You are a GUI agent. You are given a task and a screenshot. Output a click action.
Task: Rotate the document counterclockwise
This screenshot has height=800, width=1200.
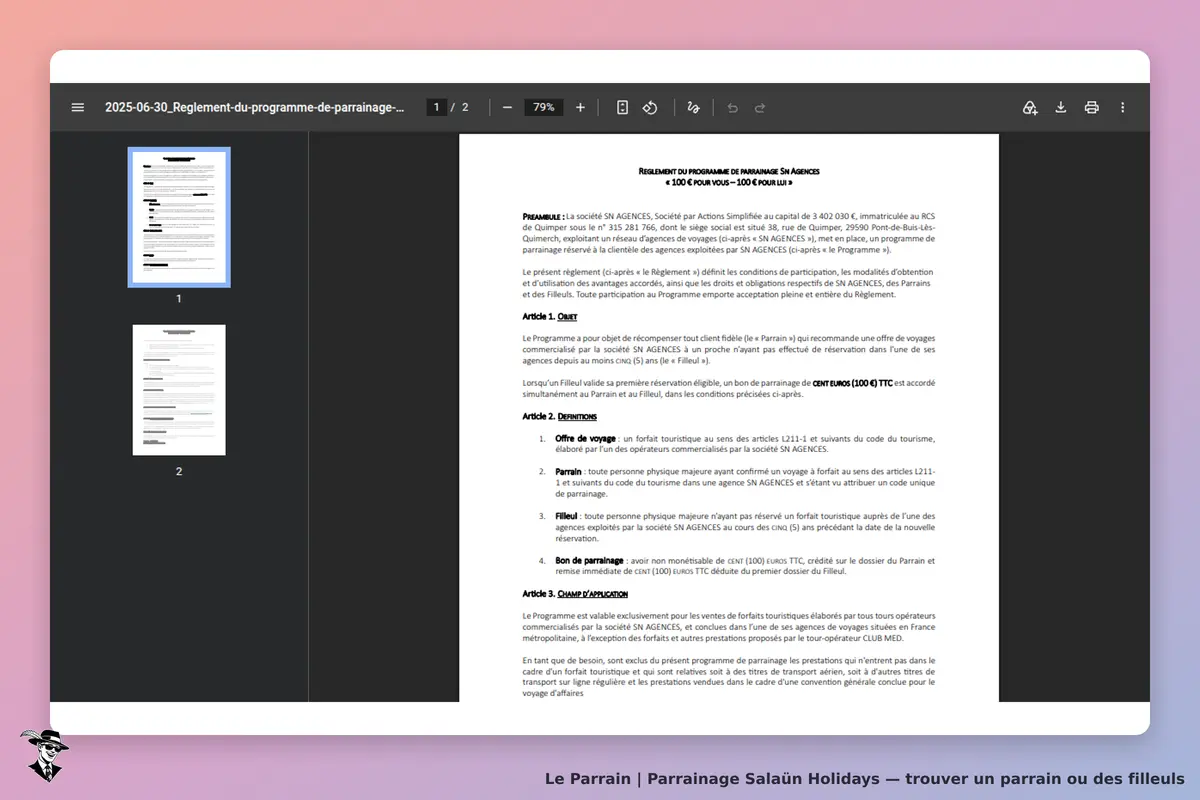coord(650,107)
